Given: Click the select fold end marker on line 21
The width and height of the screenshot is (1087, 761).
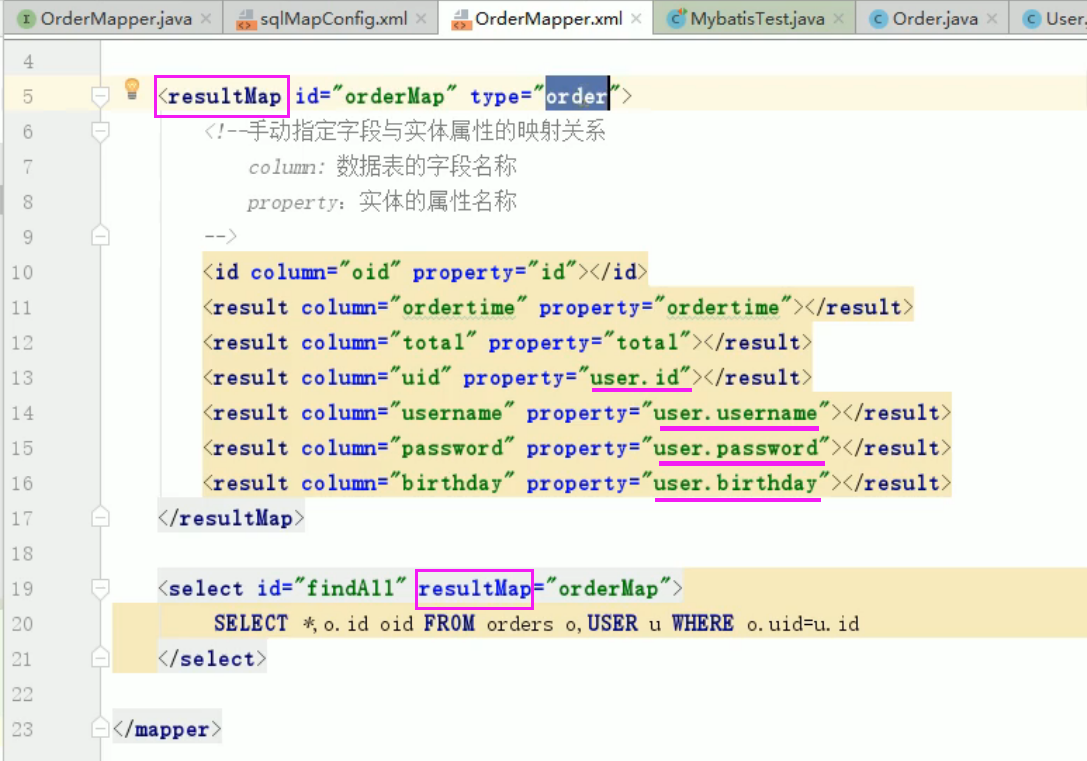Looking at the screenshot, I should point(101,658).
